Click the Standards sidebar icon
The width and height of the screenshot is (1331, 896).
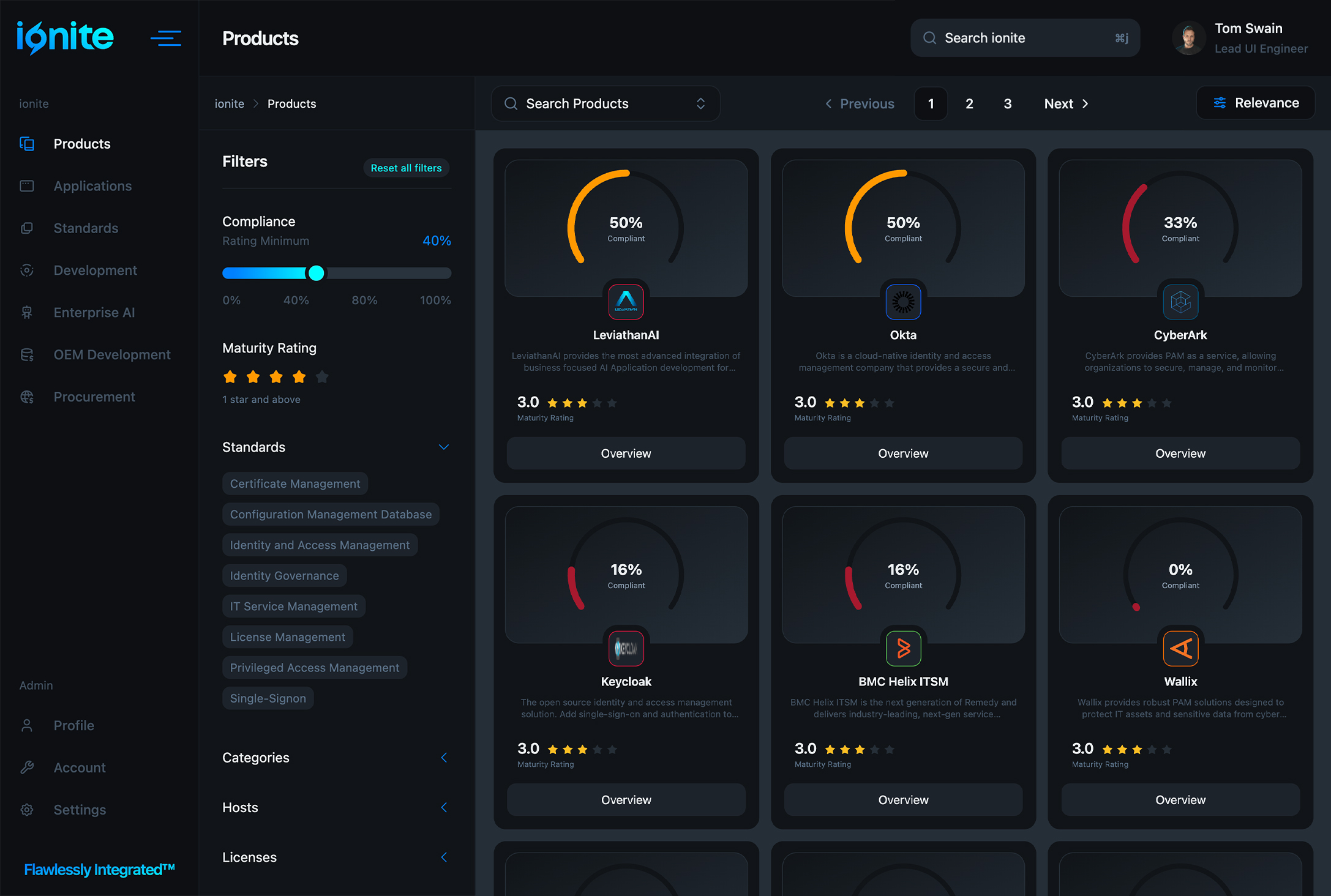pyautogui.click(x=27, y=228)
